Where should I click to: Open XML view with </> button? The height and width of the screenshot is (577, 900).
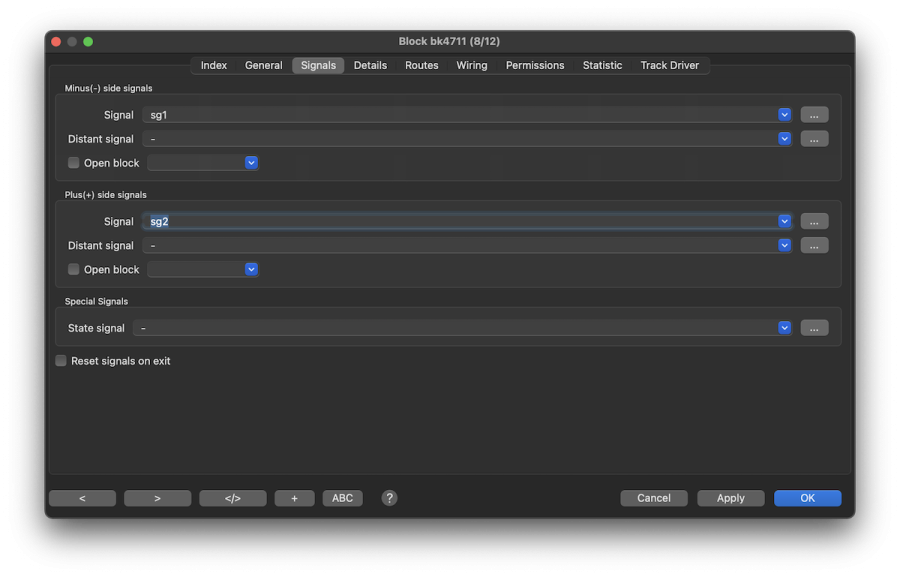[232, 498]
